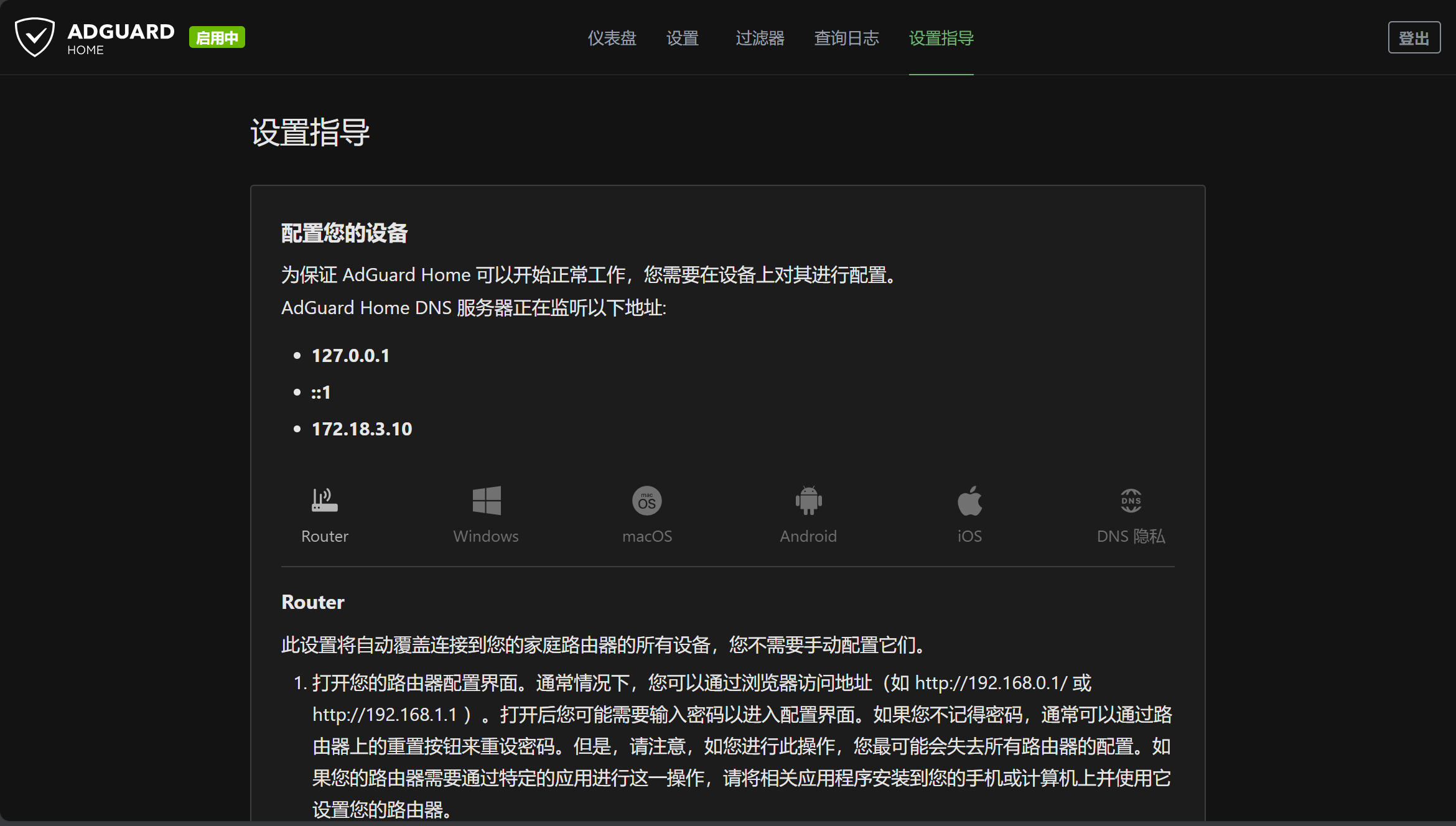The image size is (1456, 826).
Task: Open the 设置 settings menu
Action: pos(683,38)
